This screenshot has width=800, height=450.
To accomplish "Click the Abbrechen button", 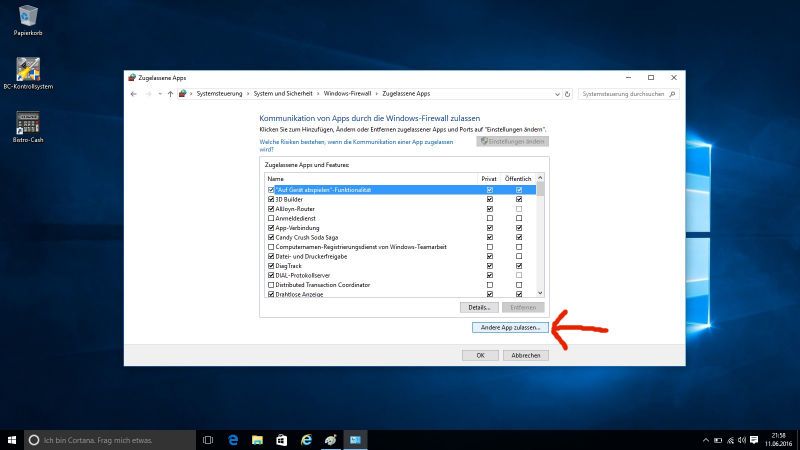I will [526, 356].
